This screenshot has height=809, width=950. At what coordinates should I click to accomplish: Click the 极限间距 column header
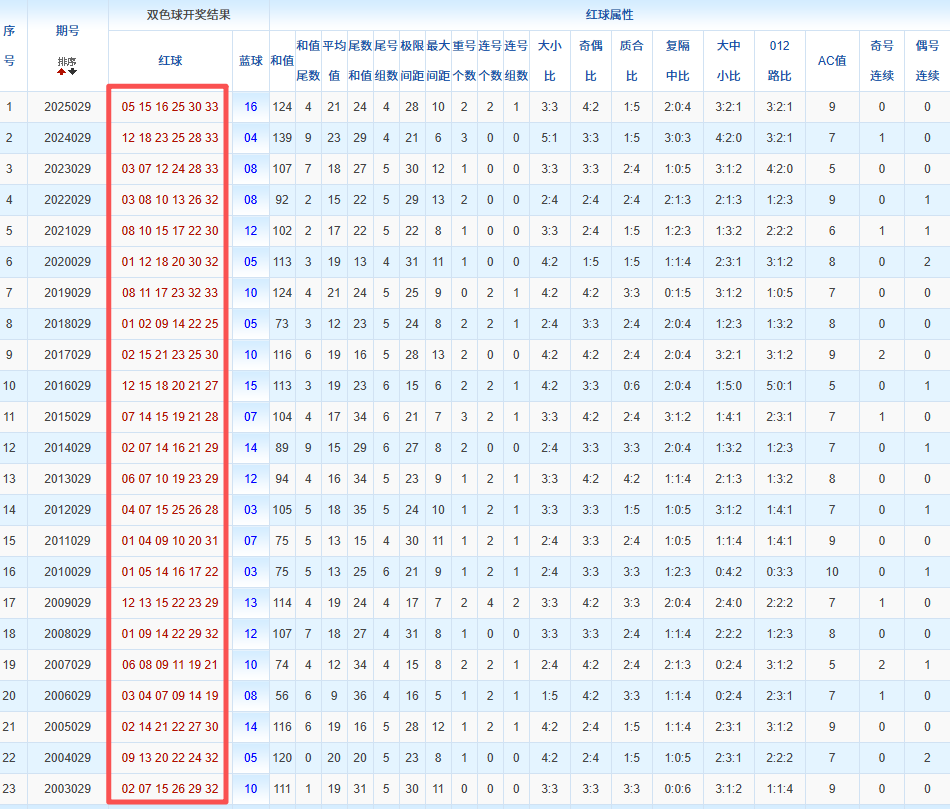pyautogui.click(x=412, y=61)
